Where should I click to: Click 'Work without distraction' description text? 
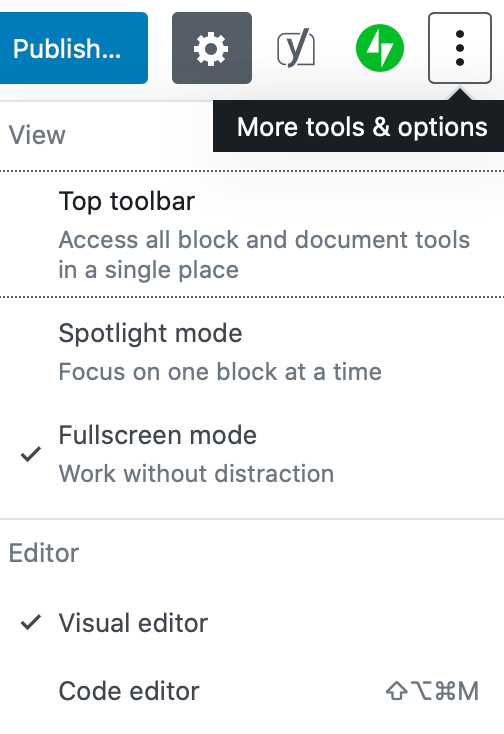pyautogui.click(x=196, y=474)
